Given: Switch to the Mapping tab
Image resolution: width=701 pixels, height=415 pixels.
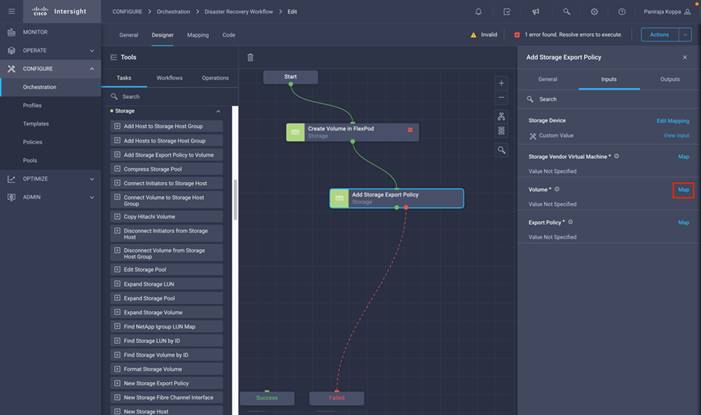Looking at the screenshot, I should pyautogui.click(x=198, y=35).
